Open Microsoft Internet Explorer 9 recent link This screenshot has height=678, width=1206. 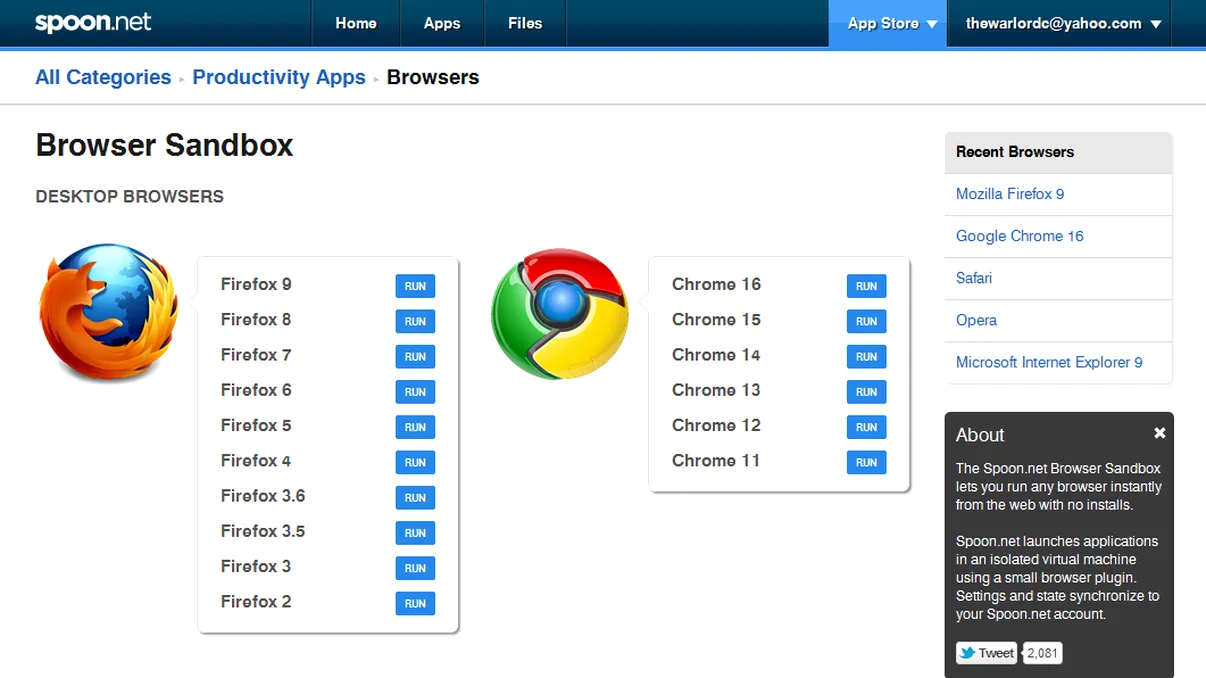[x=1049, y=362]
